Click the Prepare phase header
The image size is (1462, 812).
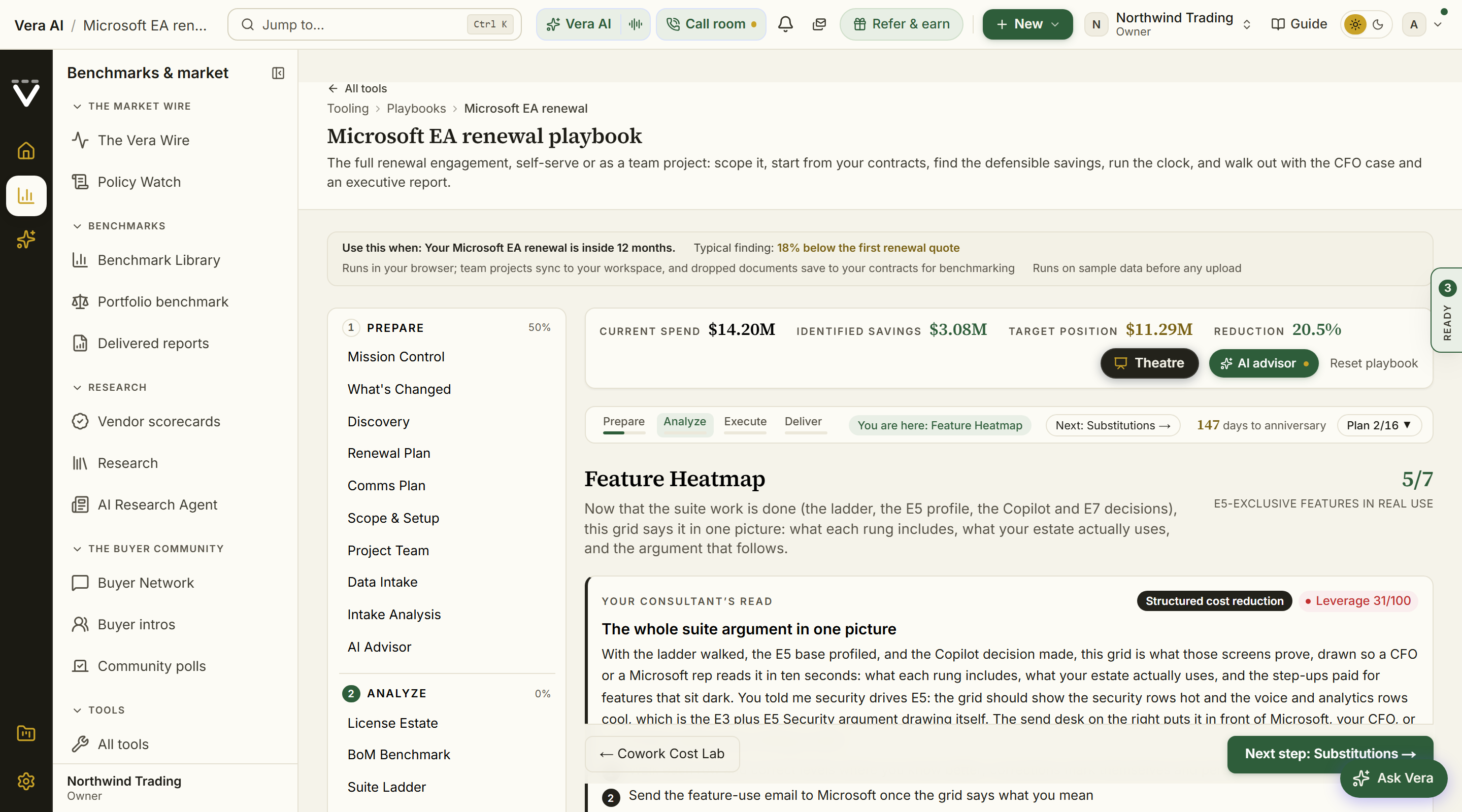[x=447, y=328]
